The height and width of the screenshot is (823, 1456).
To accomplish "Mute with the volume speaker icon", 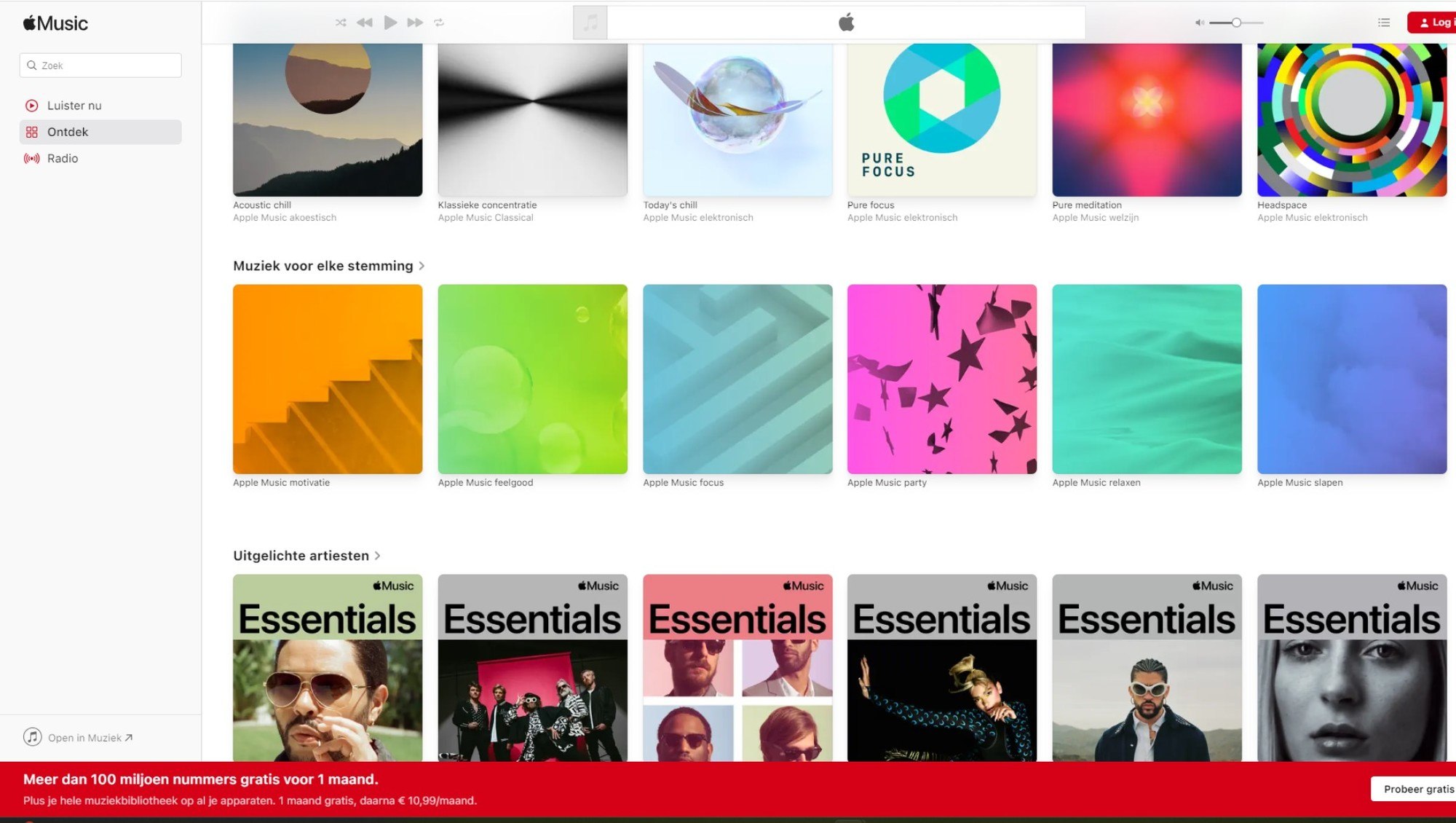I will [x=1199, y=23].
